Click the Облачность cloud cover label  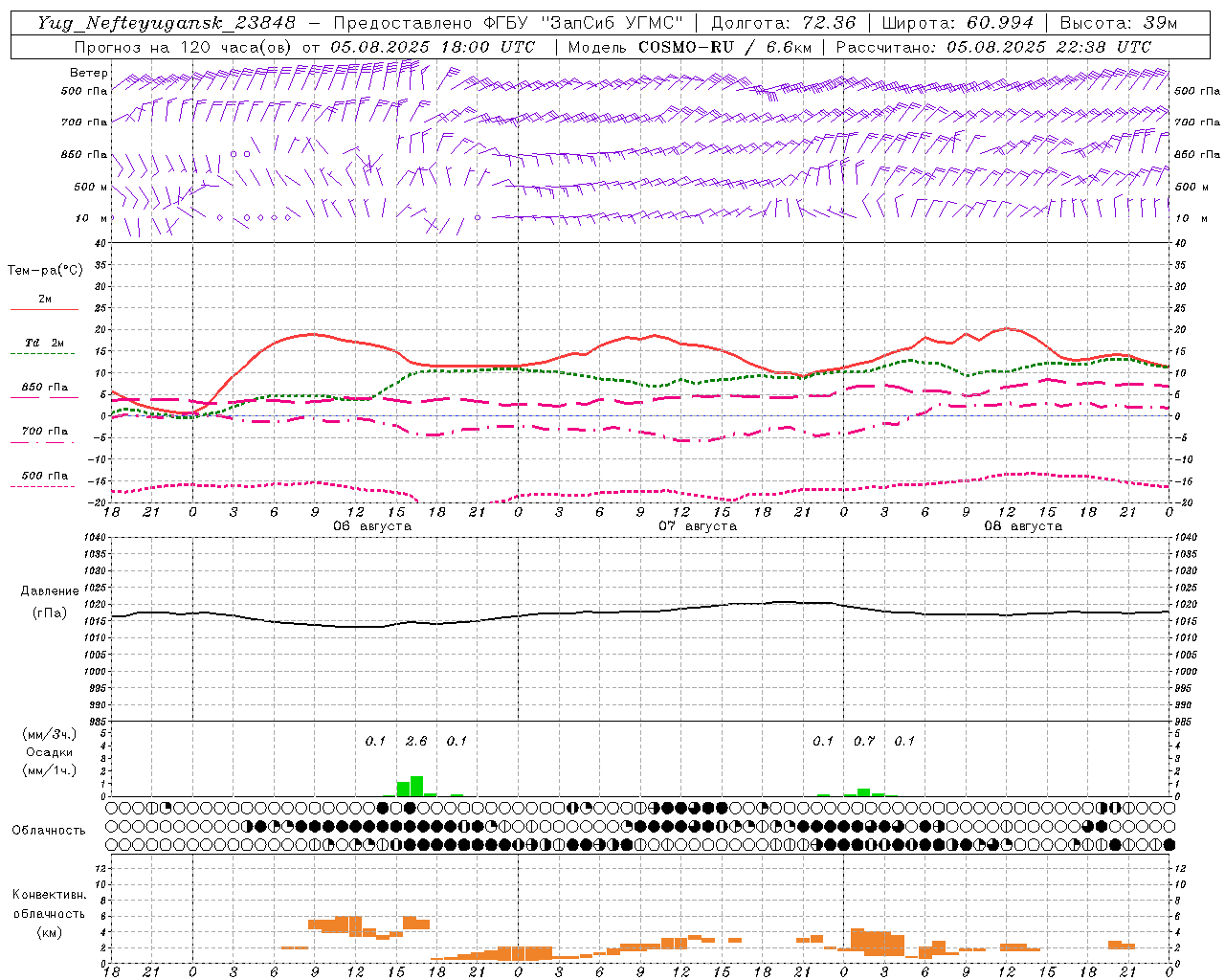coord(49,830)
